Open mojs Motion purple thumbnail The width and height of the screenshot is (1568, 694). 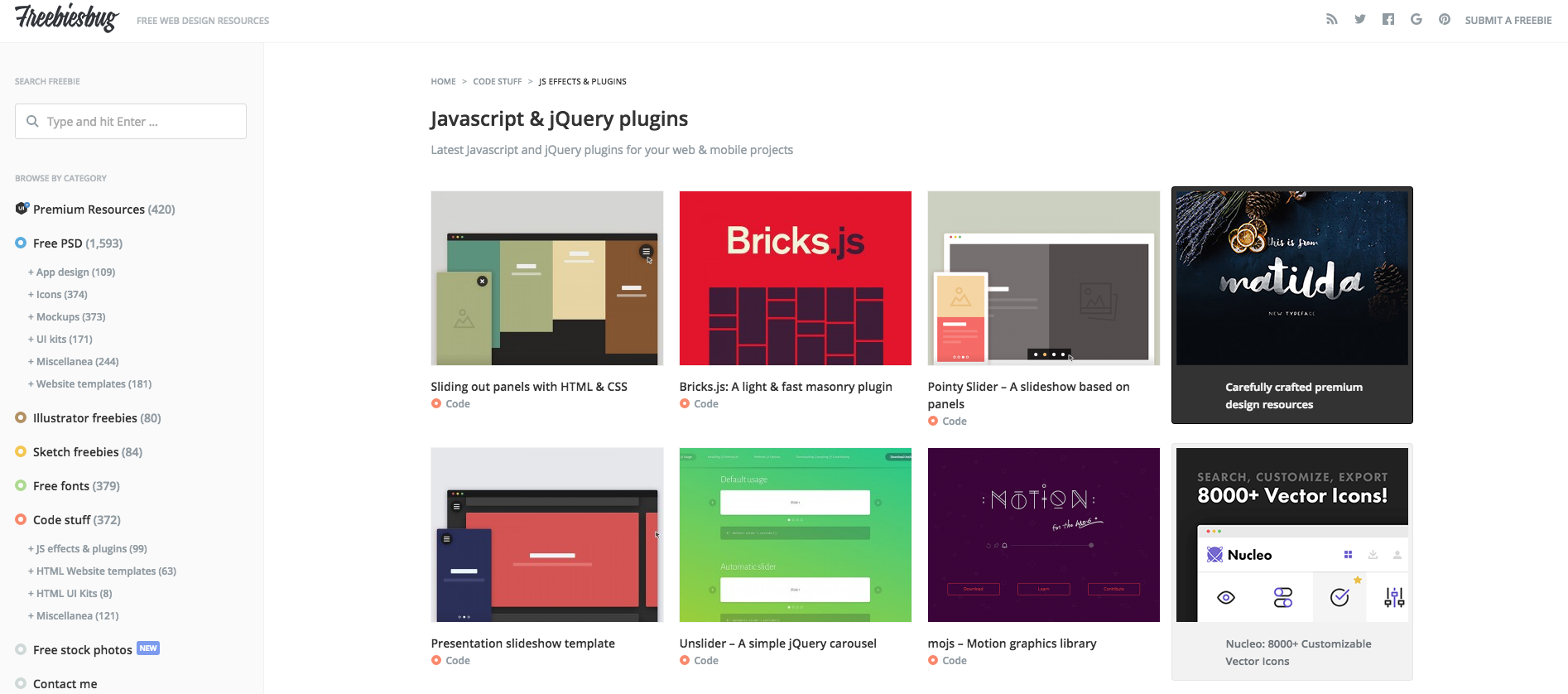[1044, 535]
